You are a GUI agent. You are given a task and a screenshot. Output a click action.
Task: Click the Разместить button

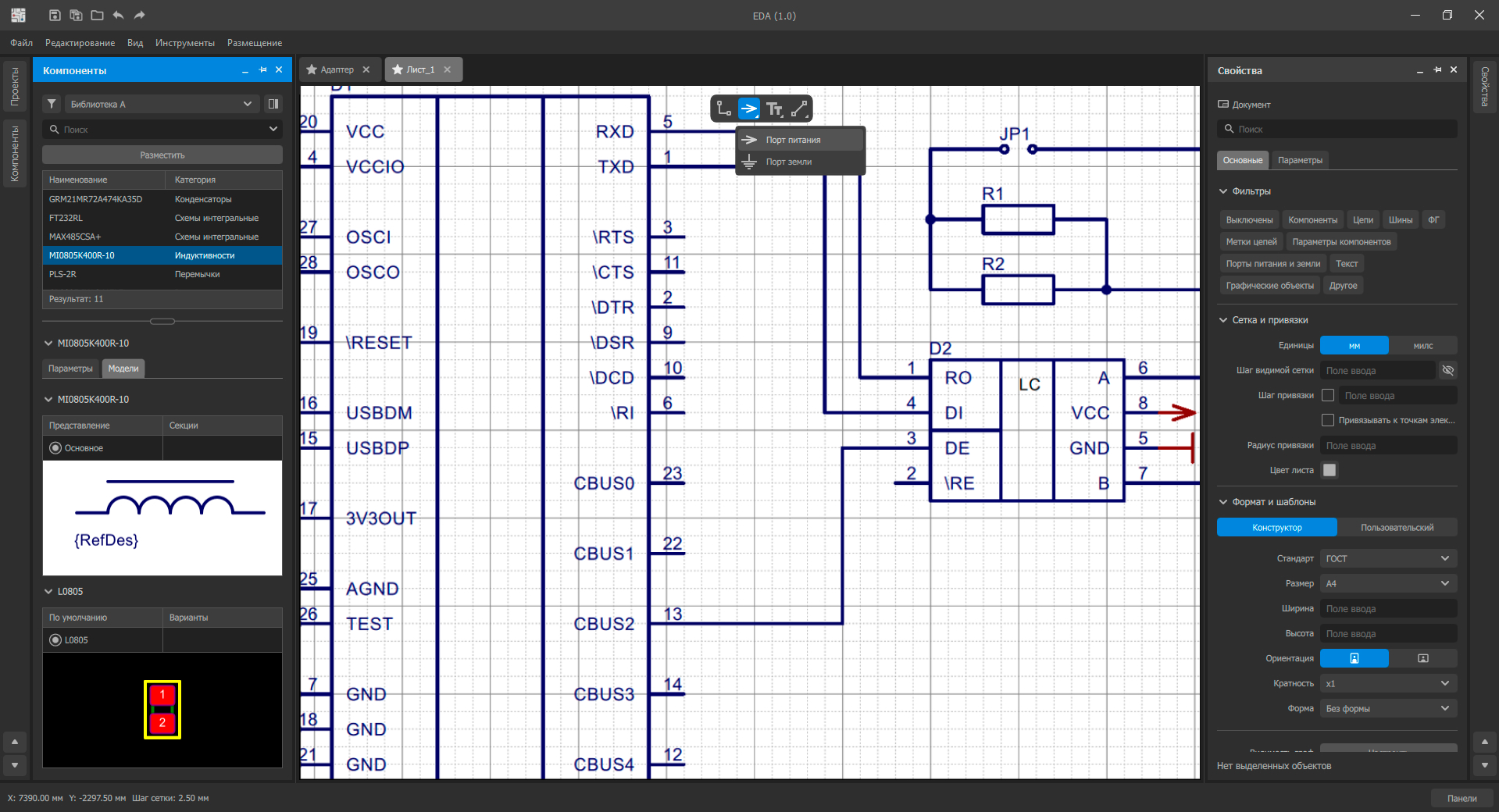162,155
